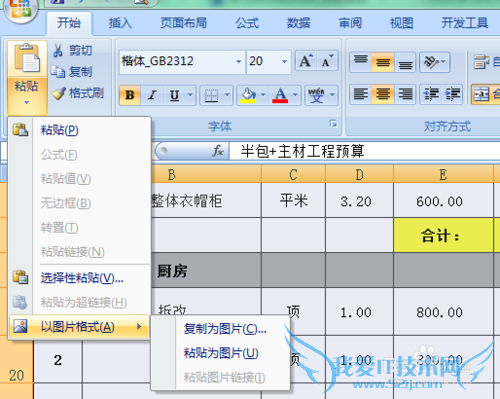Click the red font color A

tap(280, 95)
